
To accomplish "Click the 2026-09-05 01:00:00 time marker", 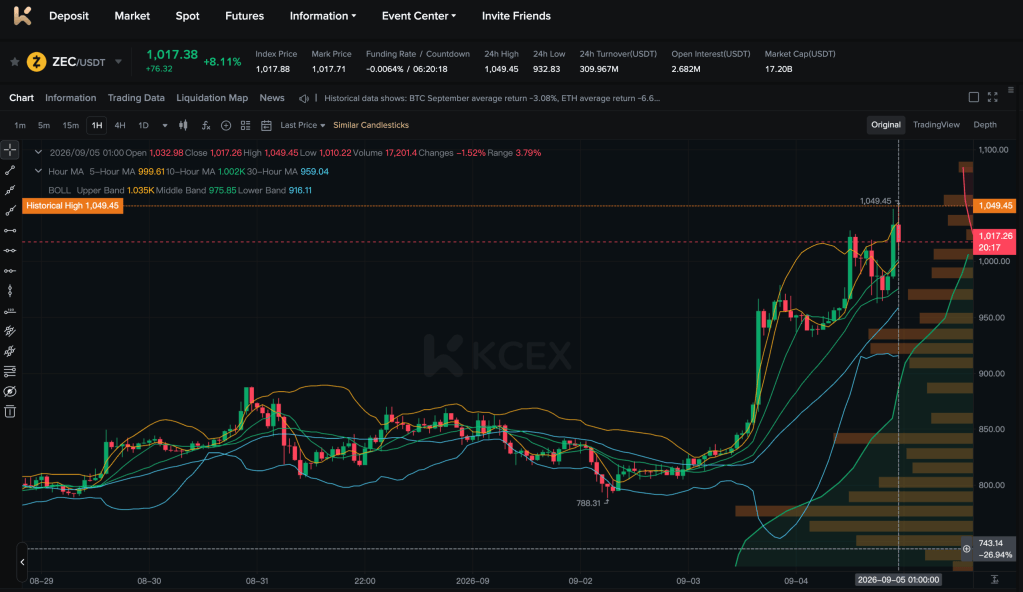I will pos(898,580).
